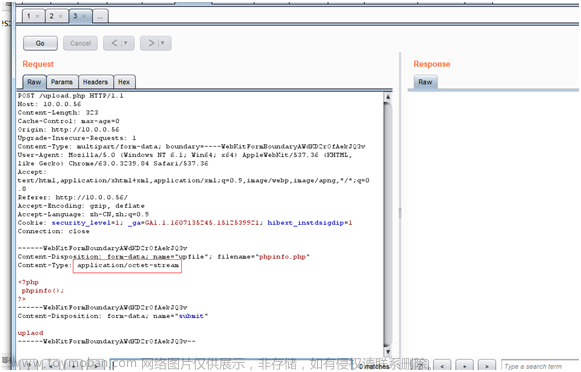
Task: Open a new tab with the ... tab
Action: click(x=100, y=17)
